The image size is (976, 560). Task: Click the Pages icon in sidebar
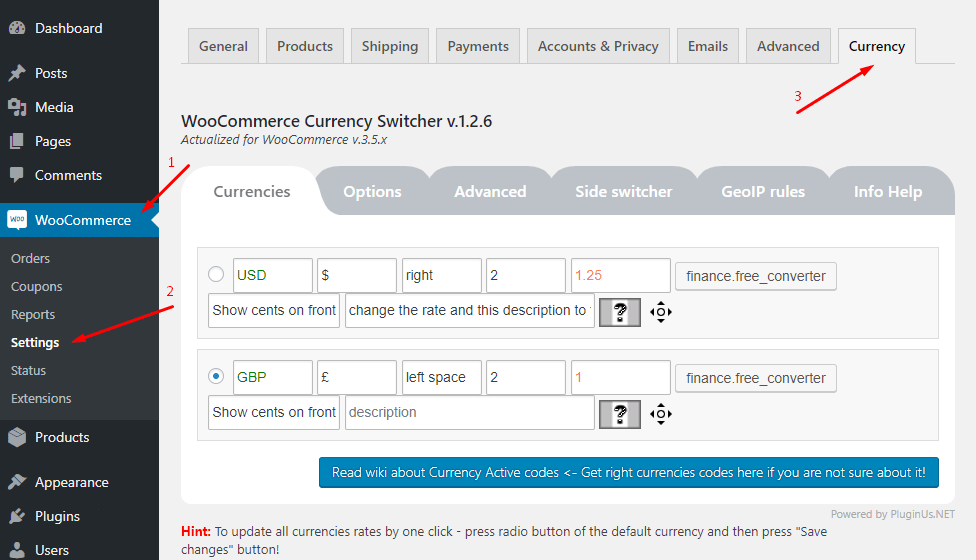(x=17, y=141)
